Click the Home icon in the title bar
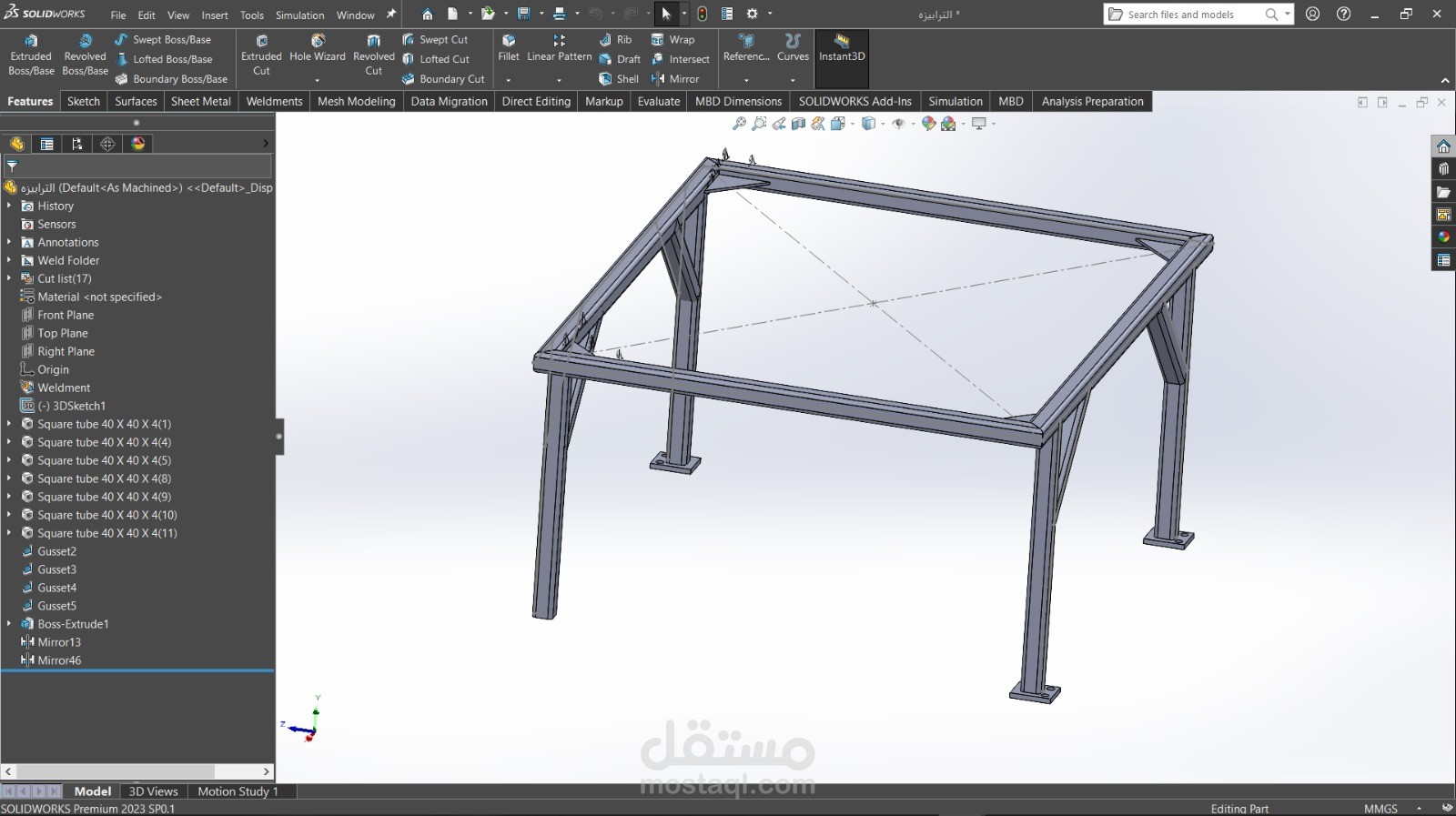The image size is (1456, 816). 427,14
